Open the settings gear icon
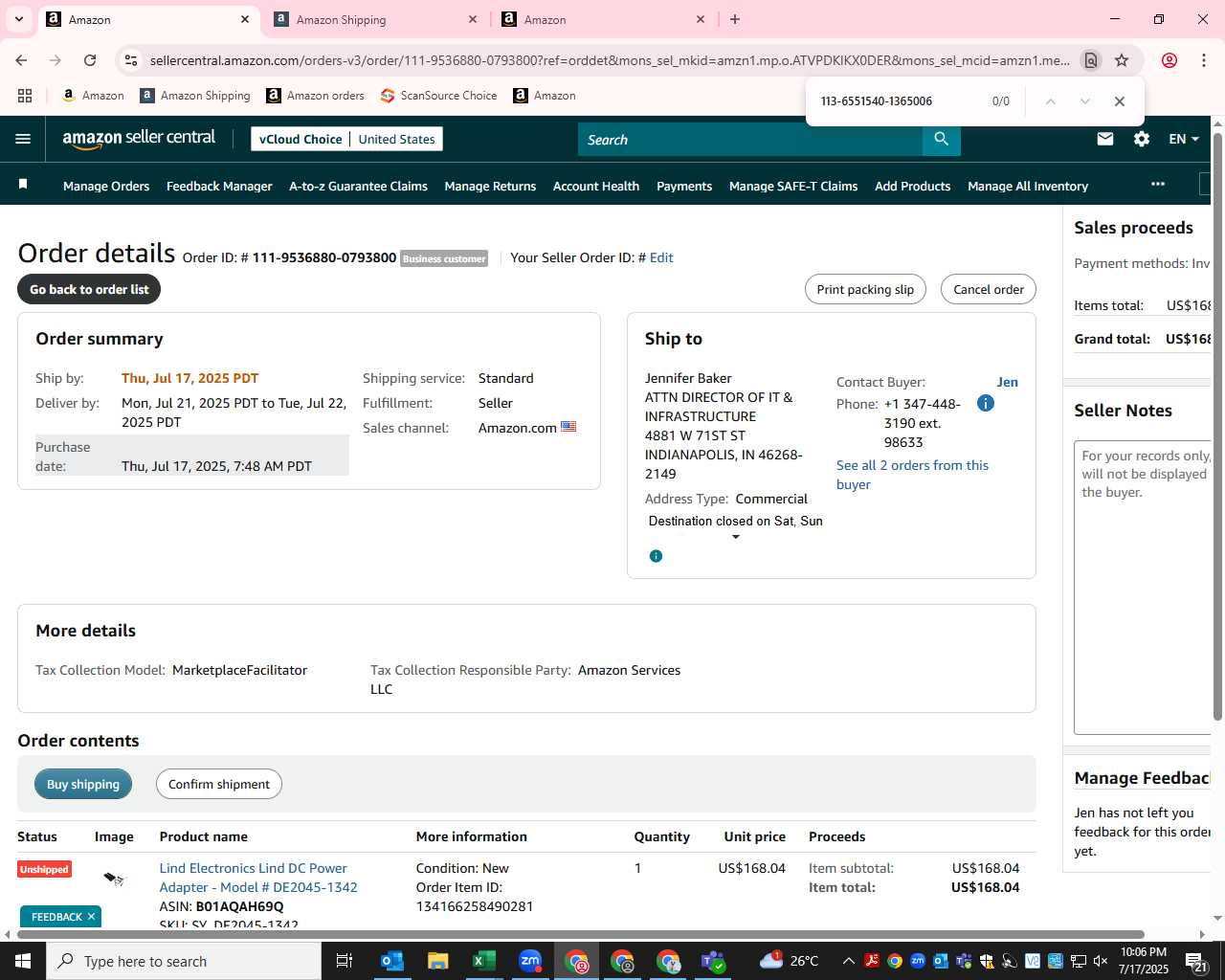 click(x=1142, y=139)
